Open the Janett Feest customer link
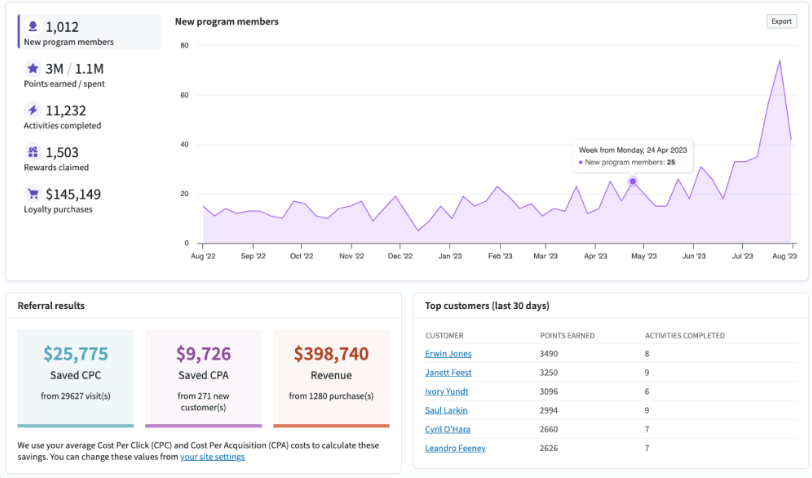This screenshot has width=812, height=478. coord(448,372)
